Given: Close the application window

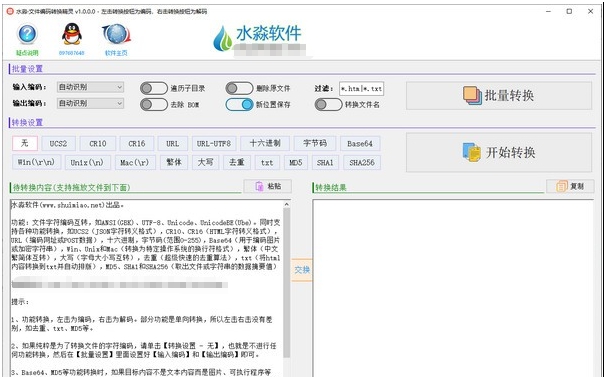Looking at the screenshot, I should (x=591, y=12).
